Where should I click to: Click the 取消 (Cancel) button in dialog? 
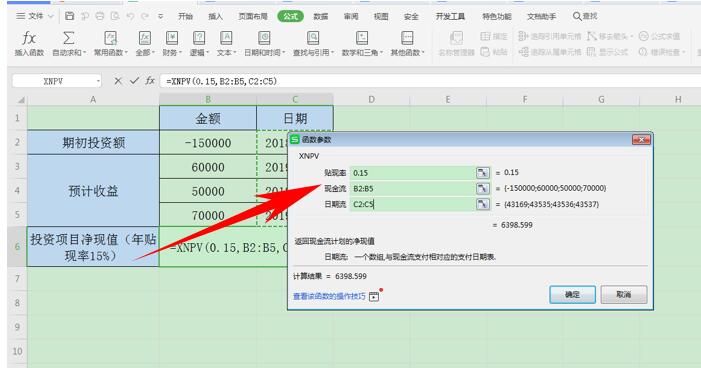click(x=624, y=295)
